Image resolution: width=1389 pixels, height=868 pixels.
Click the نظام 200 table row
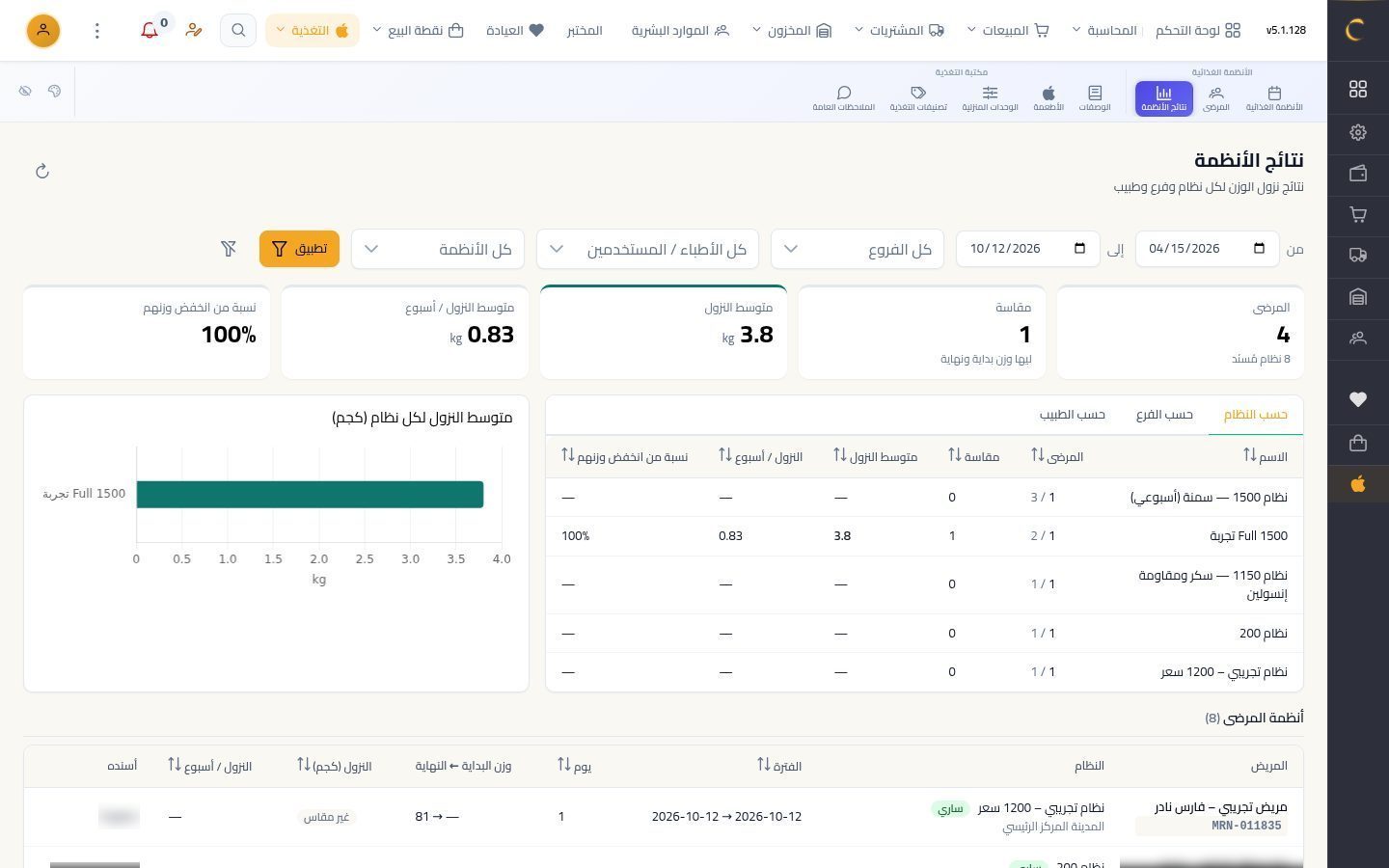point(924,634)
